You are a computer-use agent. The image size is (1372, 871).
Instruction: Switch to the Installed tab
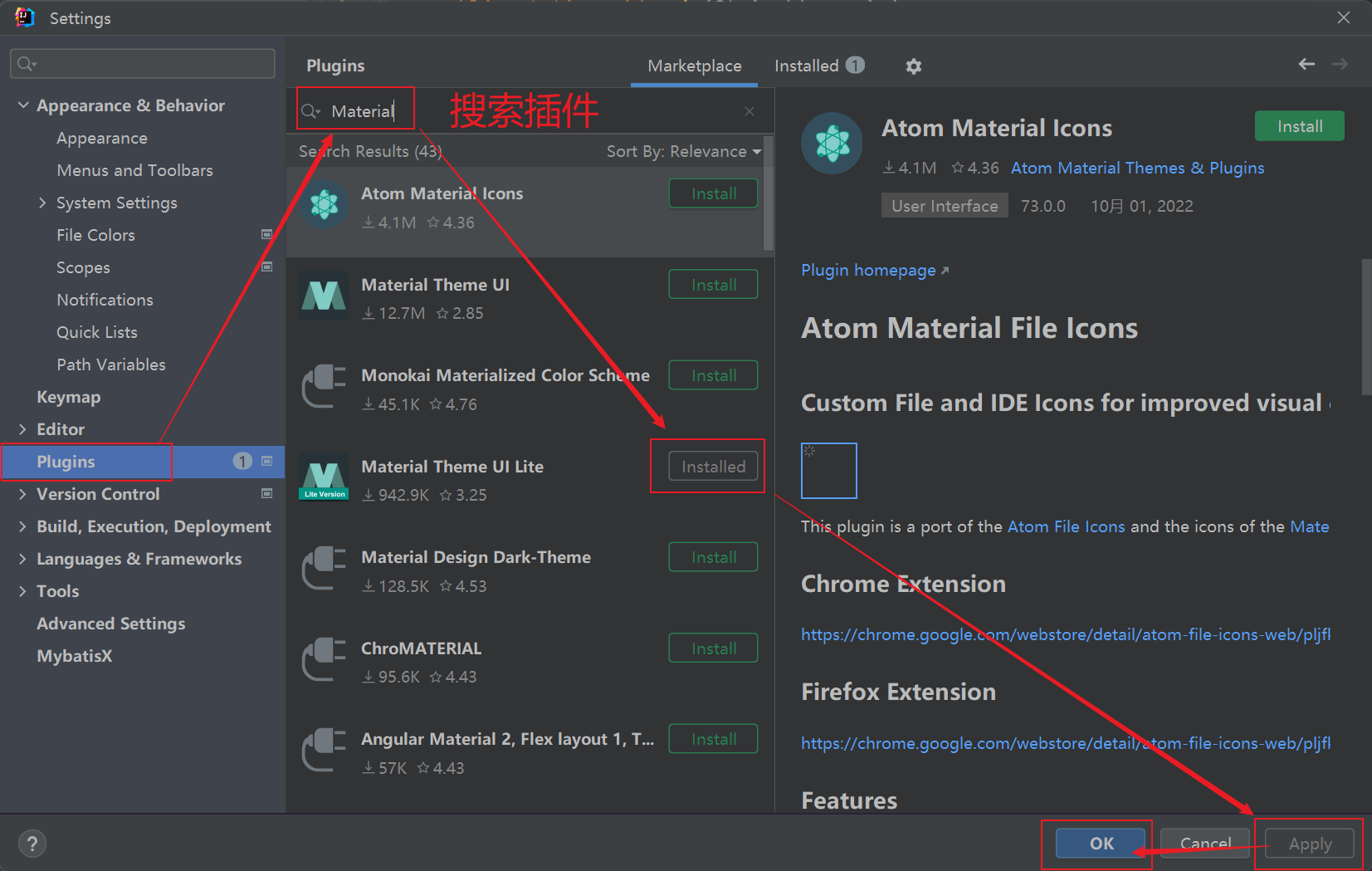tap(819, 66)
